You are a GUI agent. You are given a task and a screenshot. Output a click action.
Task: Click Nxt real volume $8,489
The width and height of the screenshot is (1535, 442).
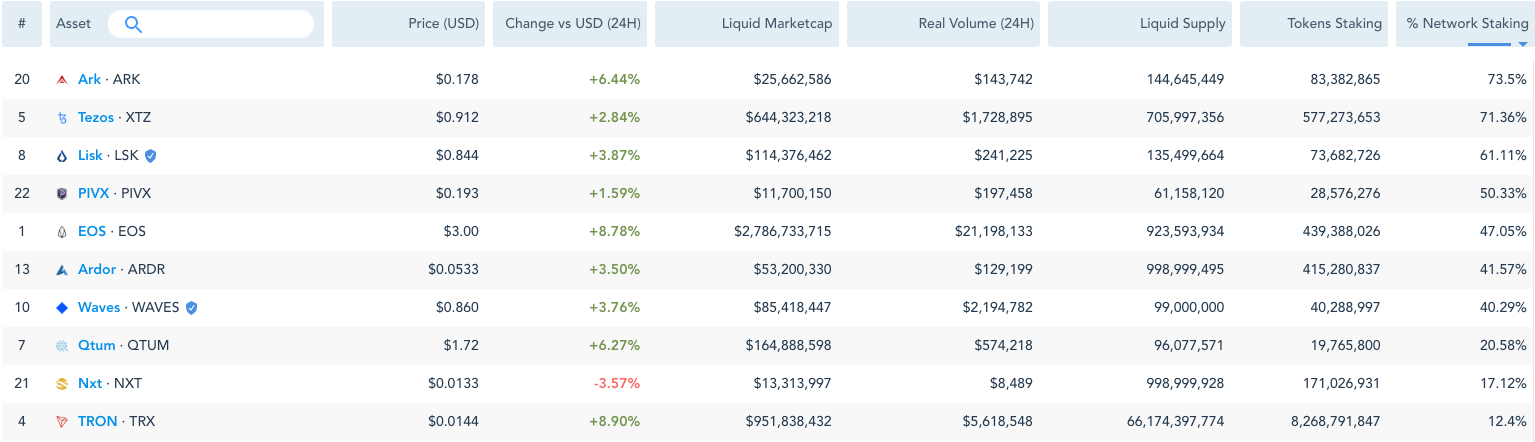(x=1011, y=383)
